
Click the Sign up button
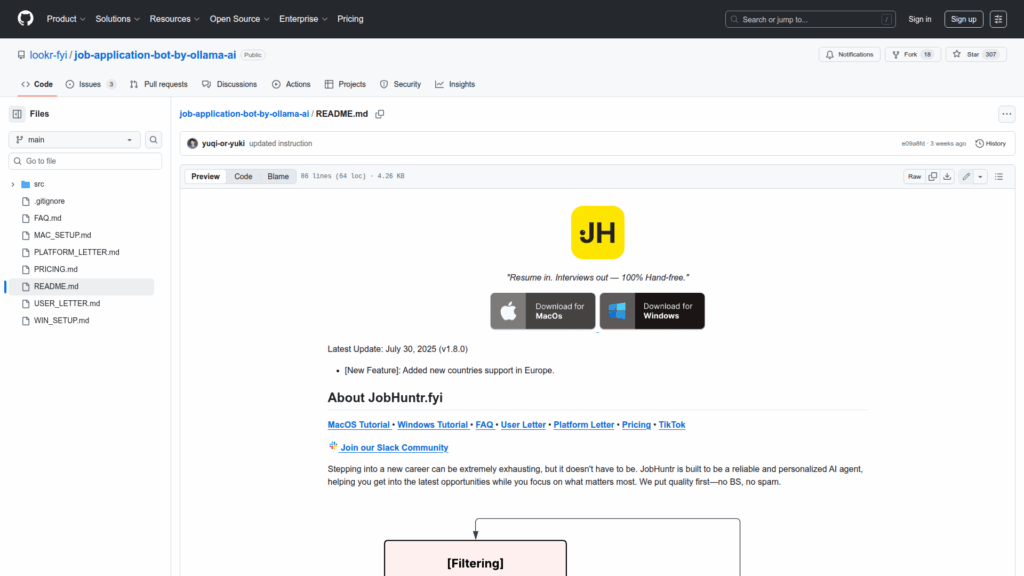pyautogui.click(x=963, y=20)
